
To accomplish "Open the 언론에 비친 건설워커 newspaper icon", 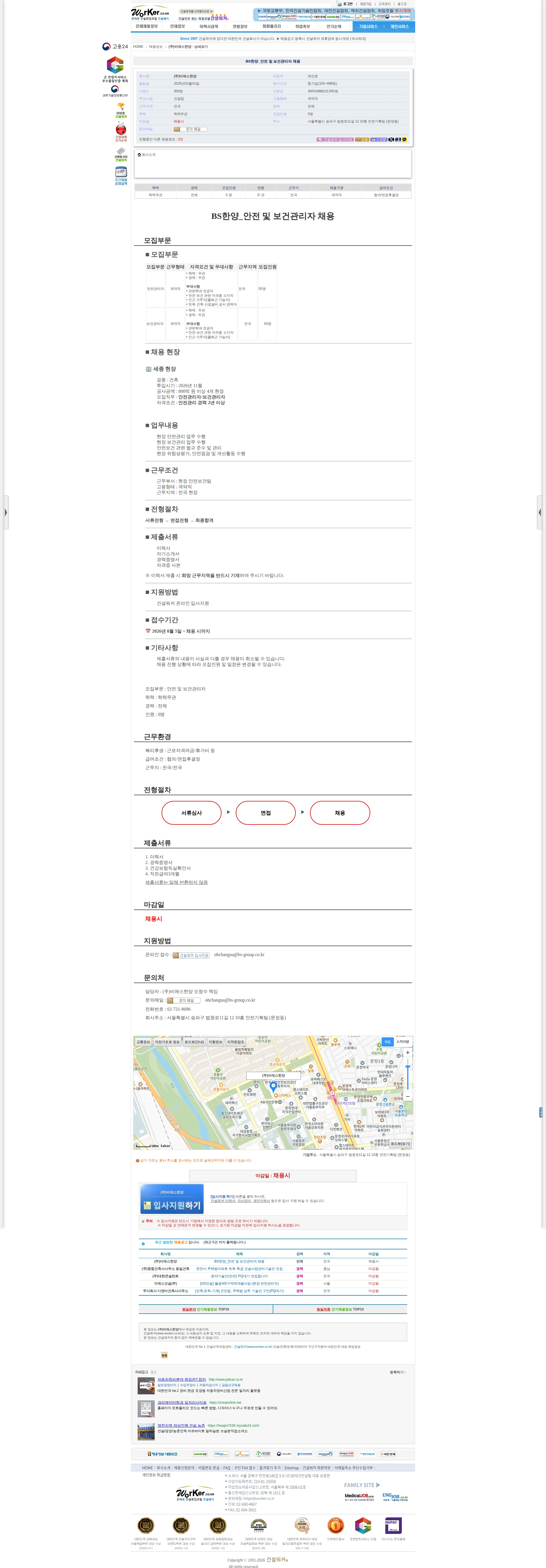I will pyautogui.click(x=121, y=154).
